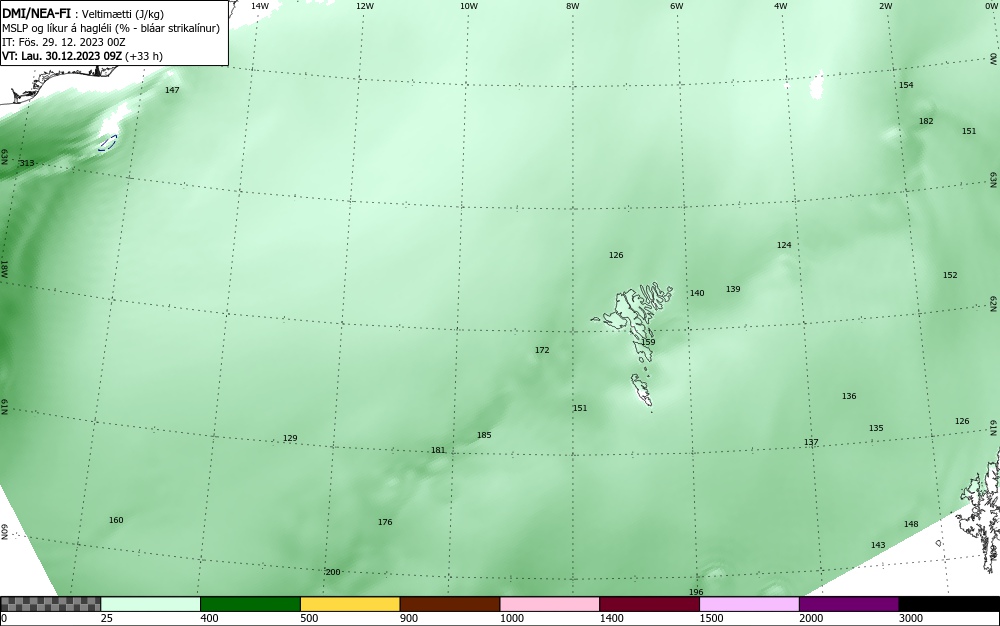Click the purple 2000-3000 legend swatch
The image size is (1000, 626).
pyautogui.click(x=849, y=604)
